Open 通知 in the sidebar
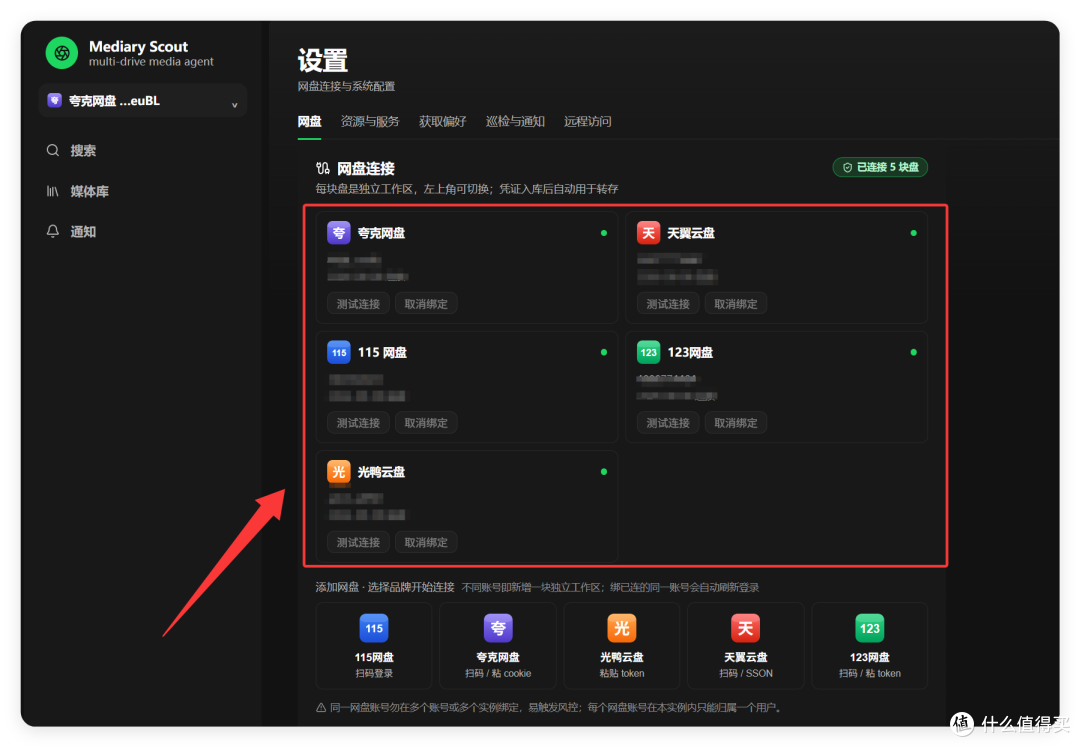 coord(83,232)
